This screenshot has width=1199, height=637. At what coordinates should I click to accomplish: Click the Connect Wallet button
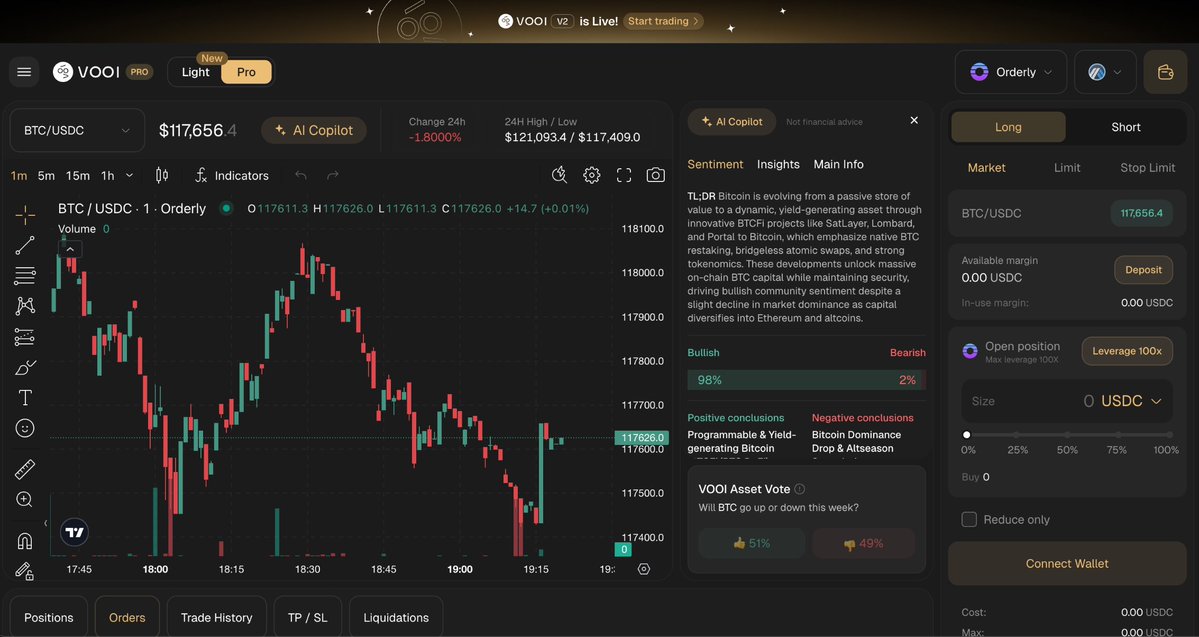point(1067,564)
